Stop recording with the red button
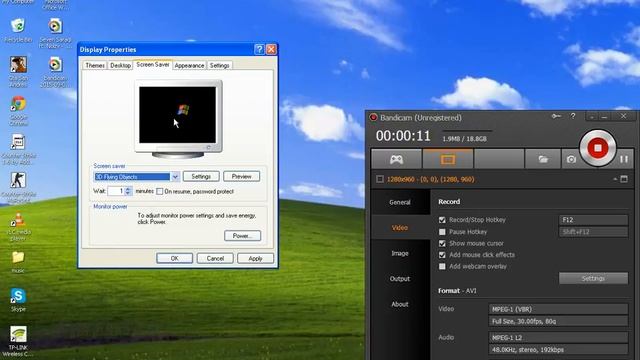The height and width of the screenshot is (360, 640). point(598,148)
